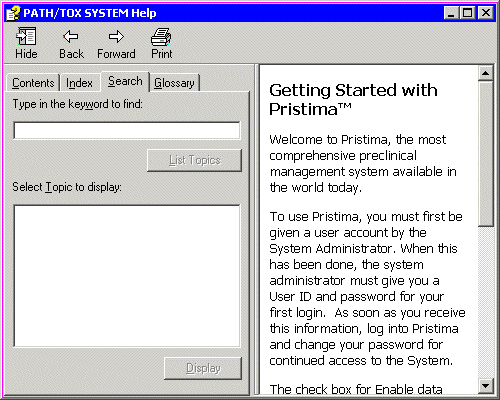Open the Glossary tab
Viewport: 500px width, 400px height.
tap(174, 83)
